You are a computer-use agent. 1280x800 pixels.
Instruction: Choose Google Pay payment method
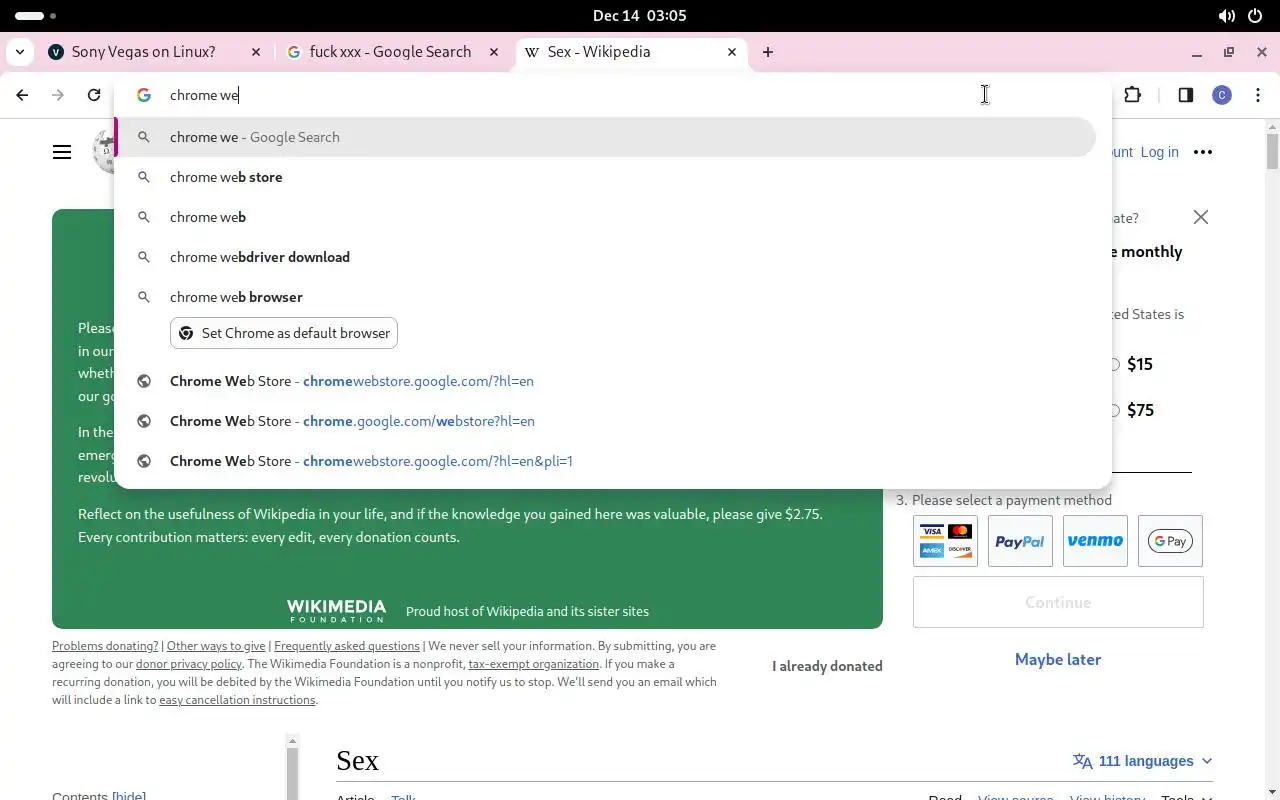click(x=1170, y=541)
